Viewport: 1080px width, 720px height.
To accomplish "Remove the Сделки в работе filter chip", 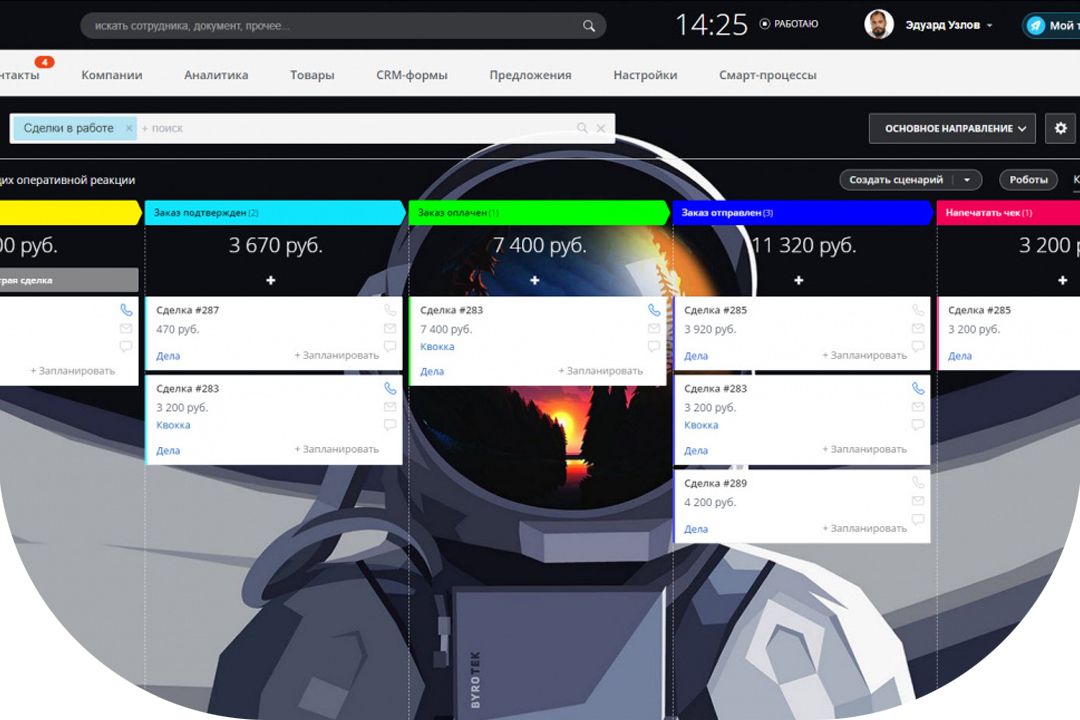I will click(x=129, y=128).
